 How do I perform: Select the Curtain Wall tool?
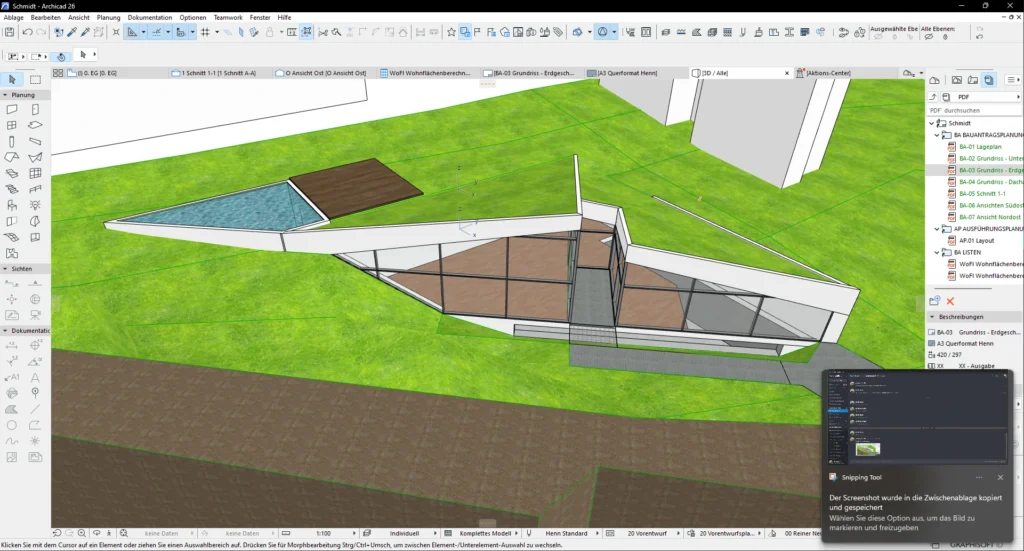click(x=35, y=174)
